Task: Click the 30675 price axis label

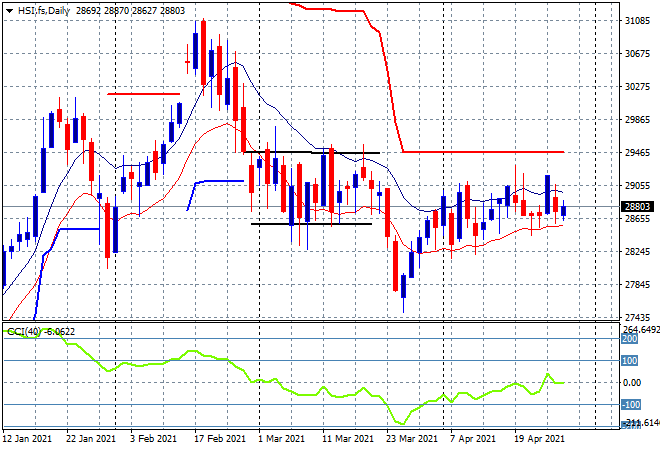Action: [x=637, y=54]
